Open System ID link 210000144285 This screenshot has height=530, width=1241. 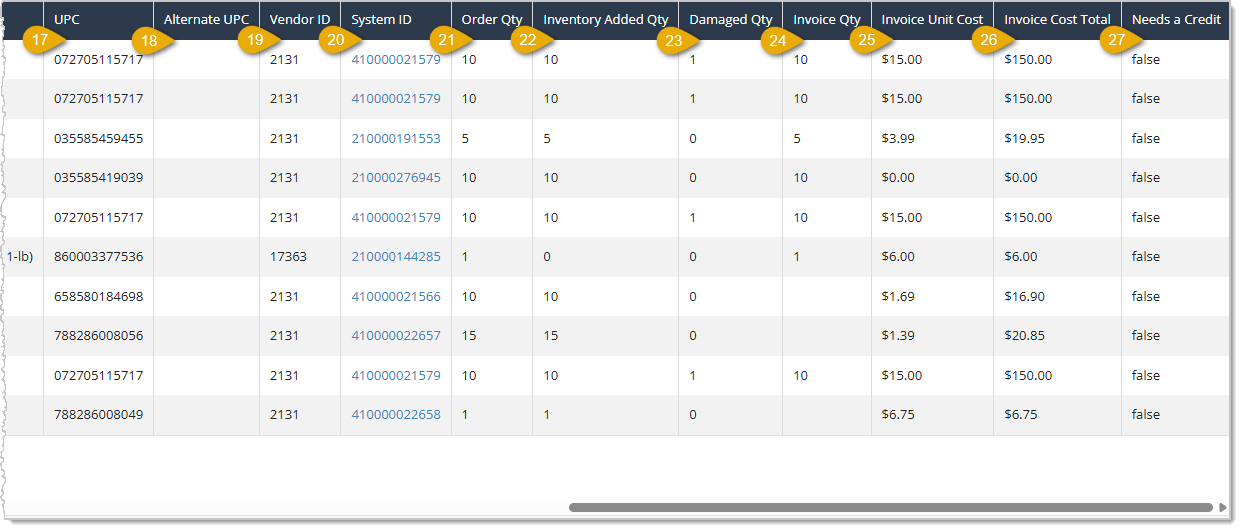click(396, 257)
